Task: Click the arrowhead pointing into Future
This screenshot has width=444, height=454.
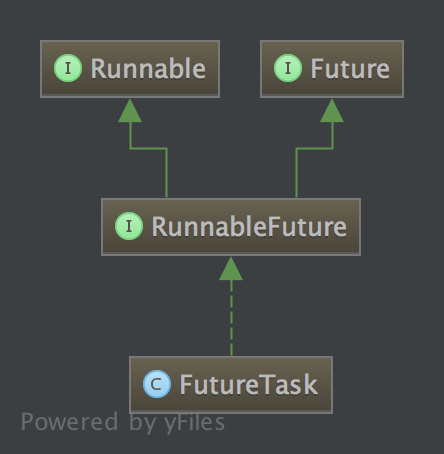Action: (x=332, y=111)
